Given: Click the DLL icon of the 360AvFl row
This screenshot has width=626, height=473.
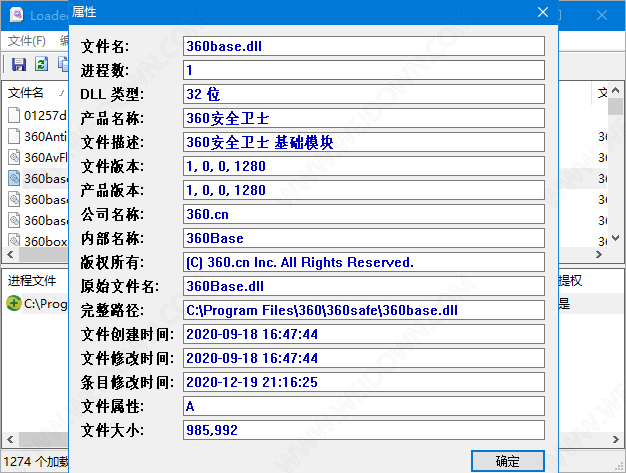Looking at the screenshot, I should pyautogui.click(x=14, y=157).
